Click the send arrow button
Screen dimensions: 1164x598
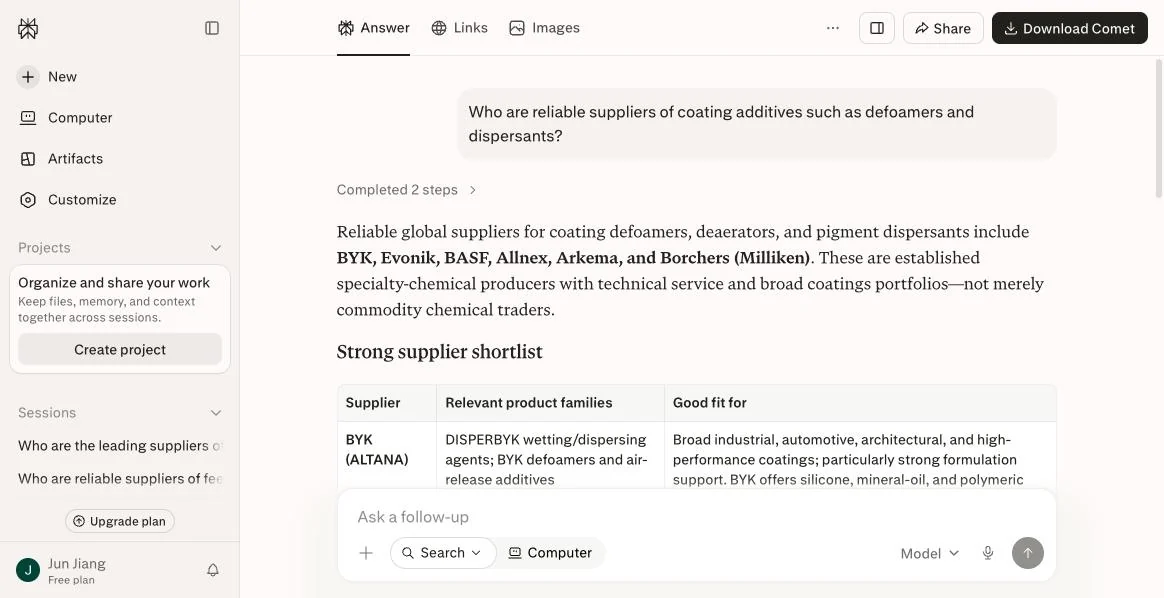[x=1028, y=553]
